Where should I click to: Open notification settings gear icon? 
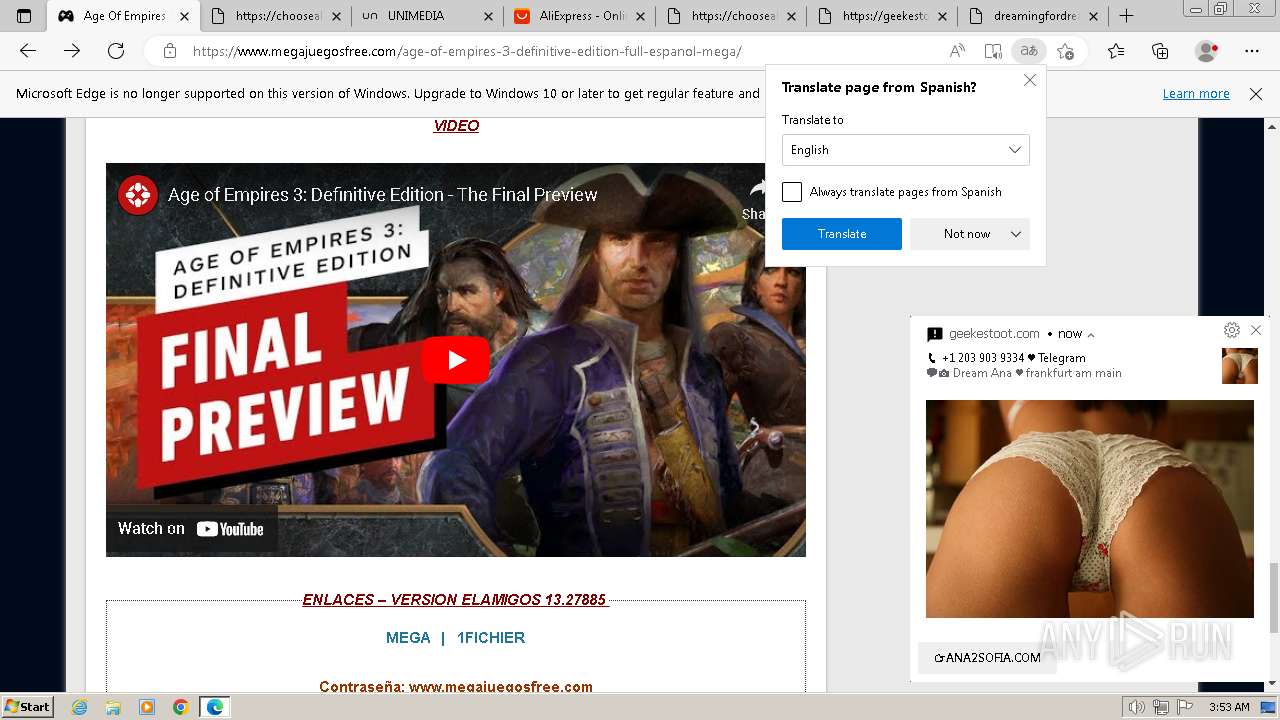click(1232, 330)
